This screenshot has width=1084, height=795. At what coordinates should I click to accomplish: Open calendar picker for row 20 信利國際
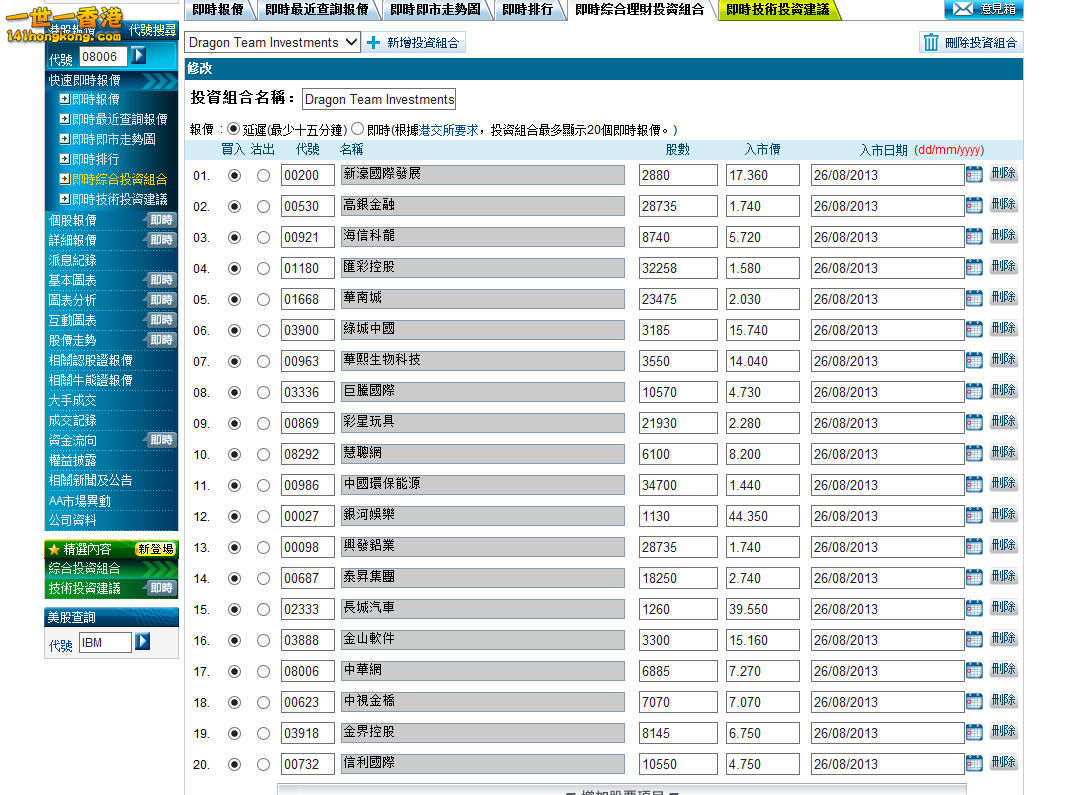pos(974,763)
